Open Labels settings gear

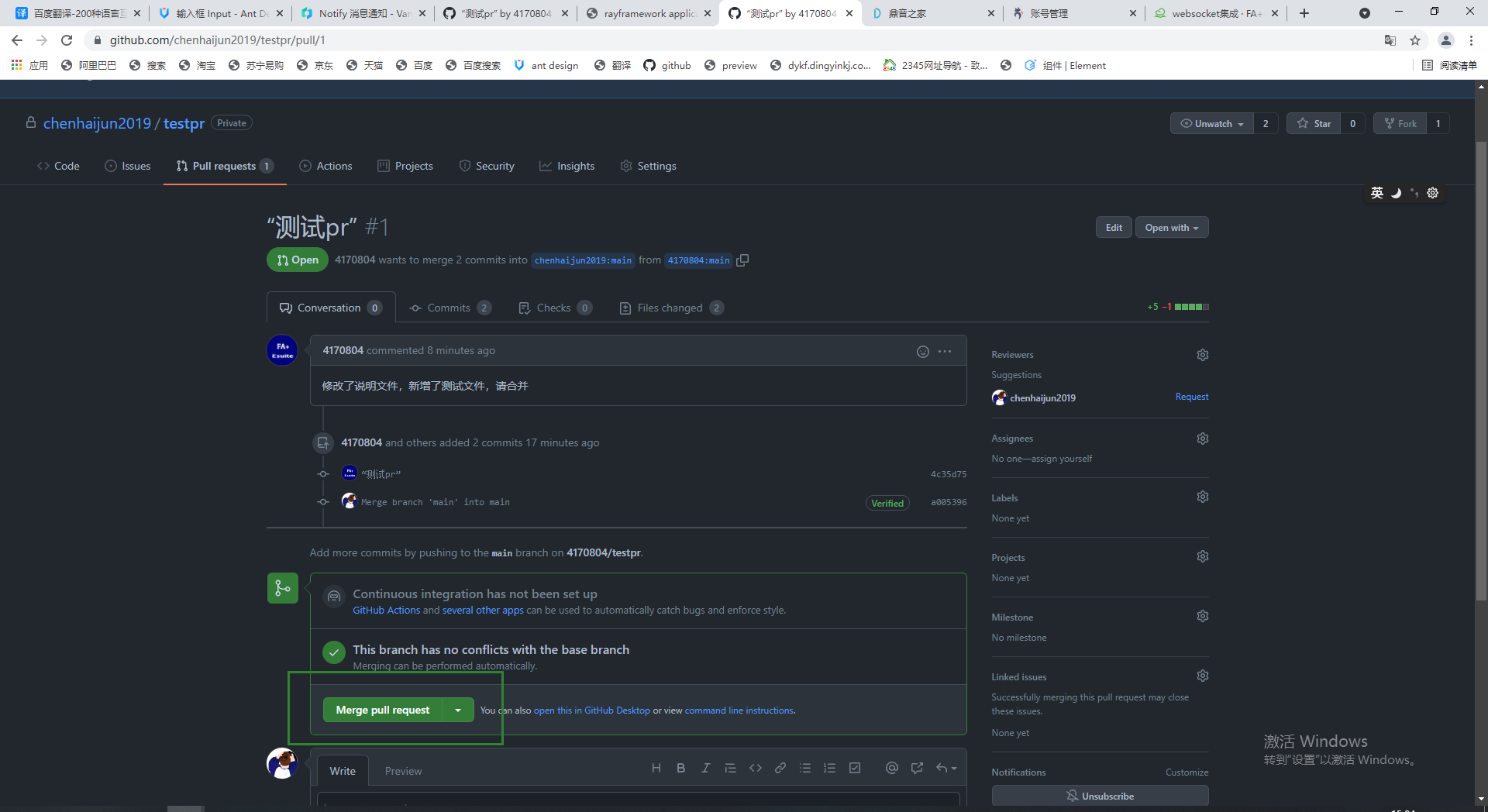click(1203, 497)
